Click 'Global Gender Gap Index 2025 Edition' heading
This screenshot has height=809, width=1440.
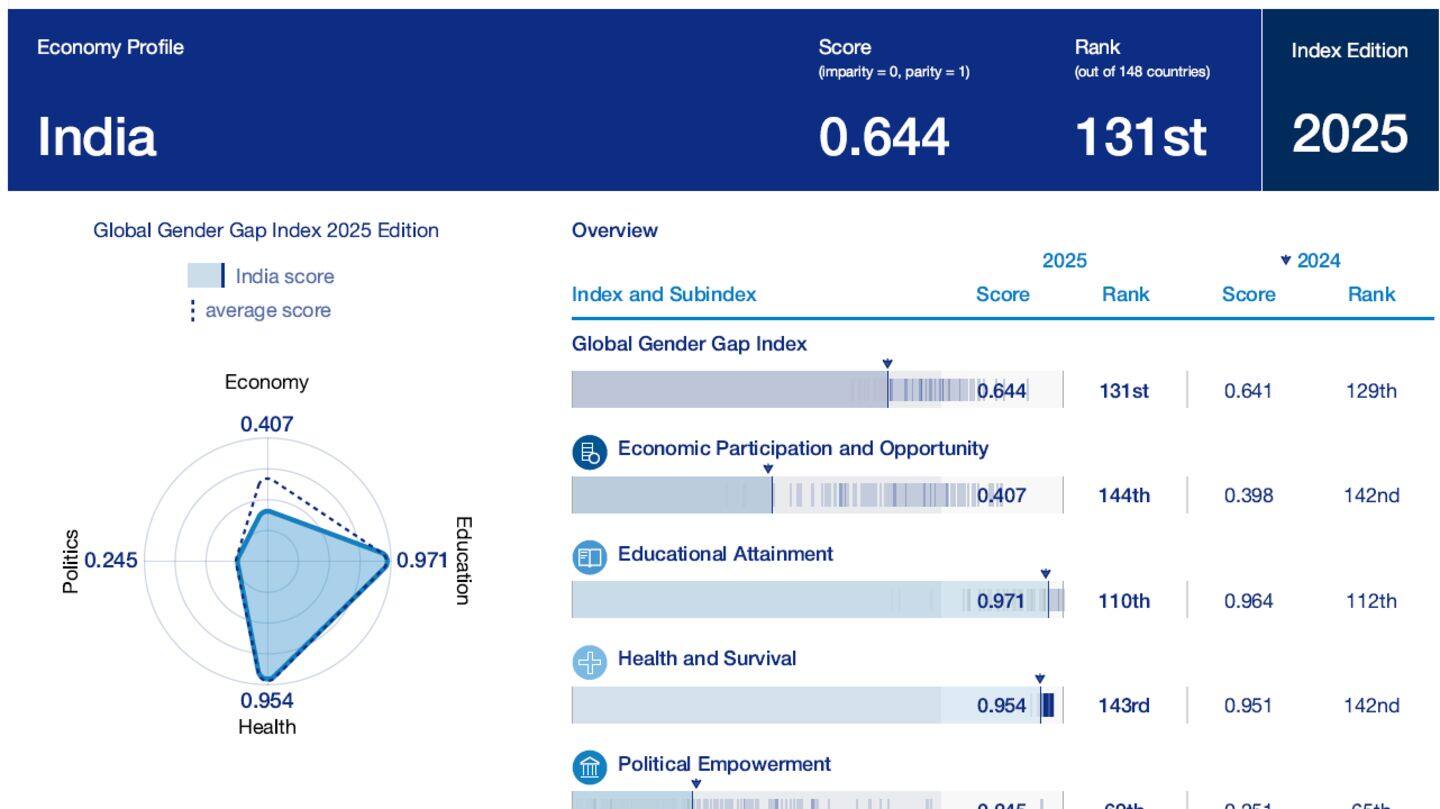point(266,230)
